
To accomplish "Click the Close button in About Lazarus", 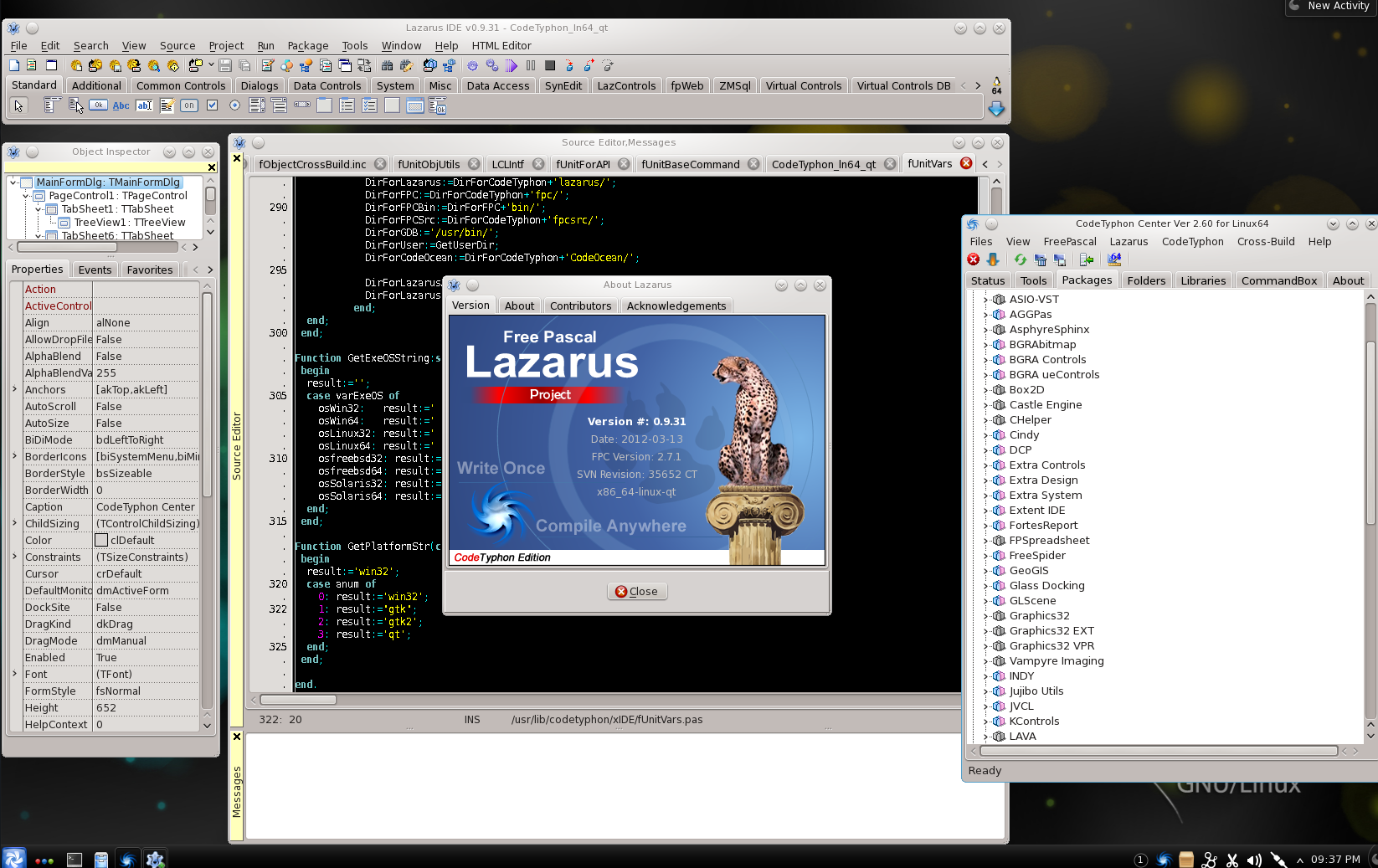I will coord(636,591).
